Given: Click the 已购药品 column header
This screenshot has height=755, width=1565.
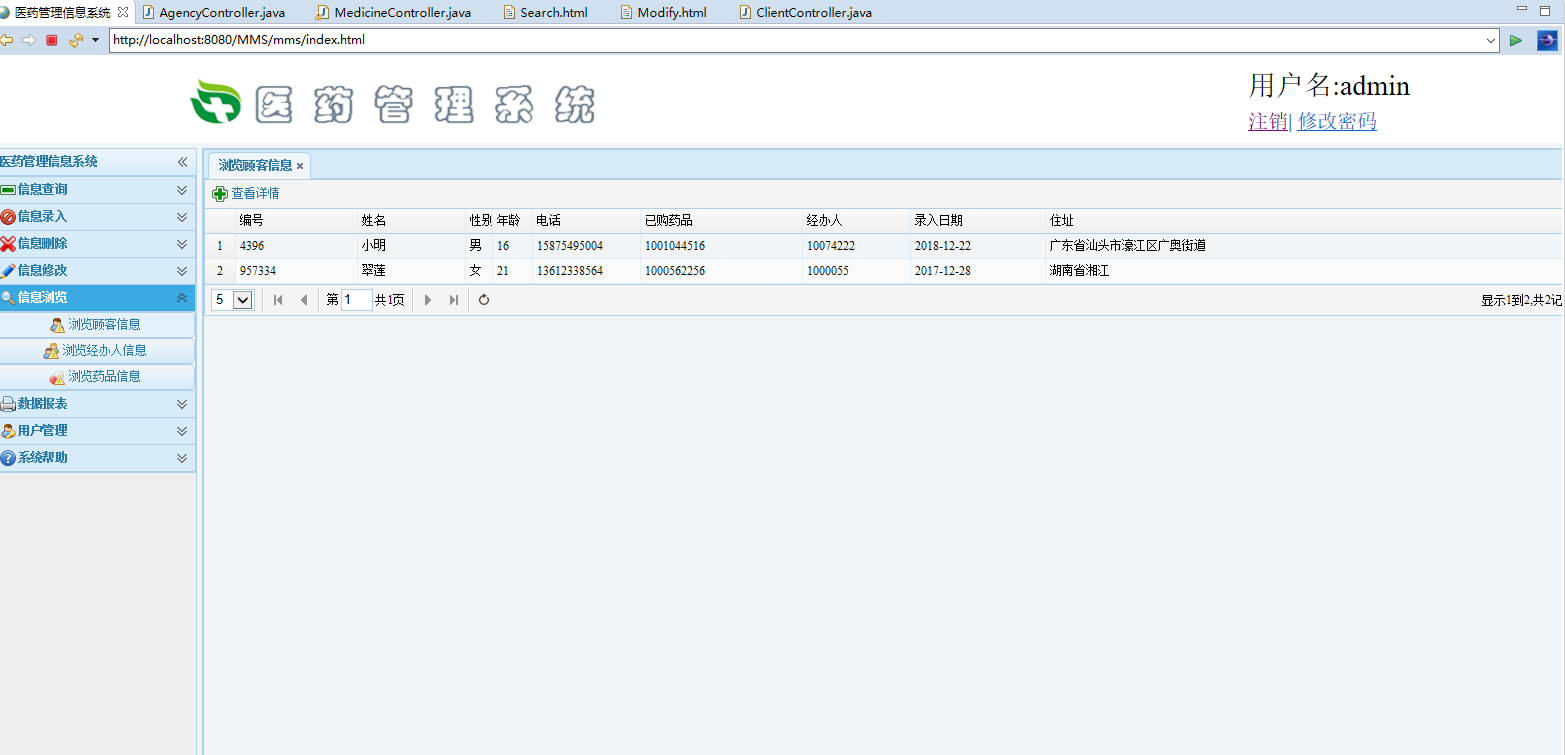Looking at the screenshot, I should click(722, 221).
